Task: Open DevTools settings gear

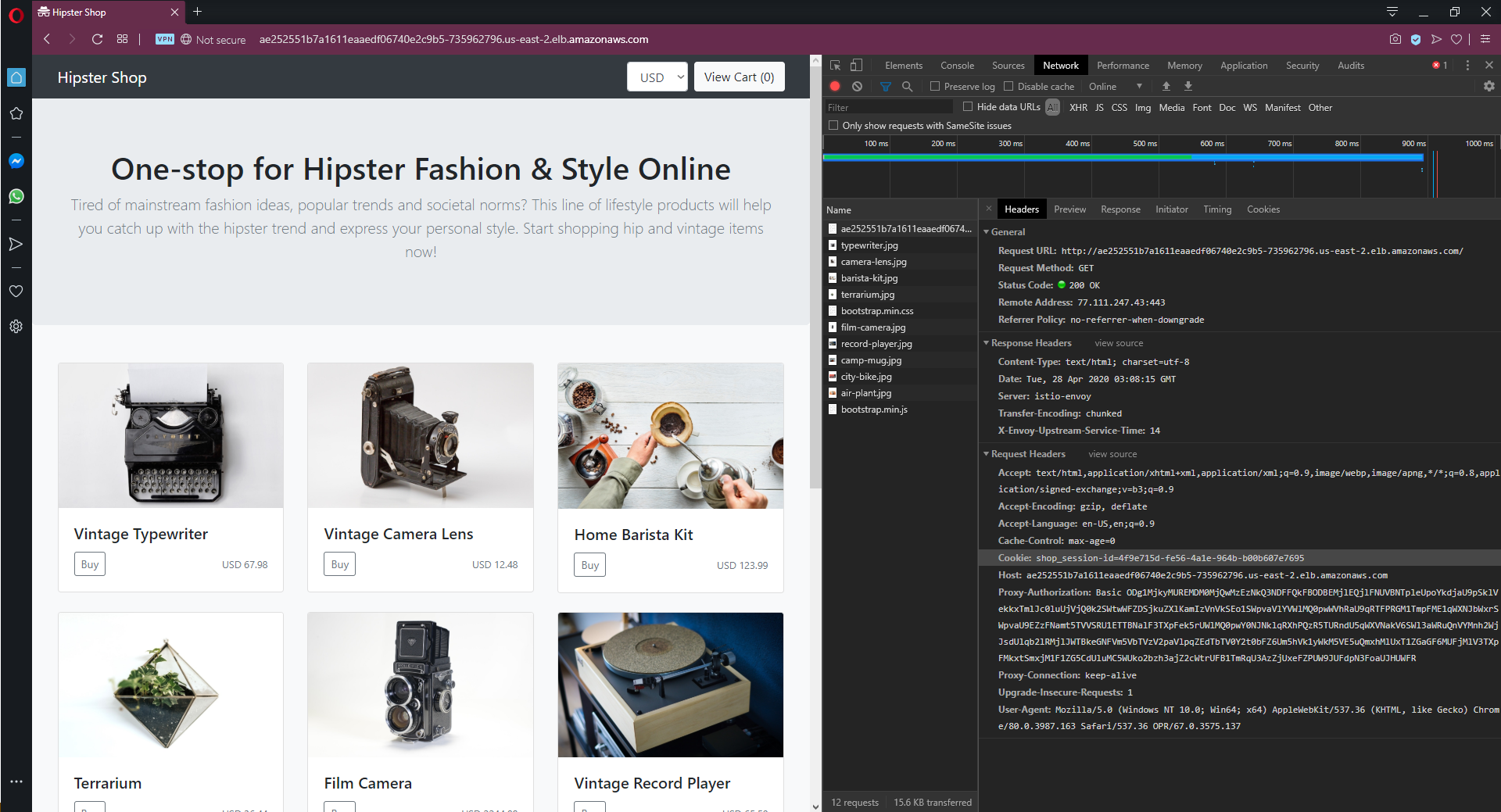Action: click(1488, 87)
